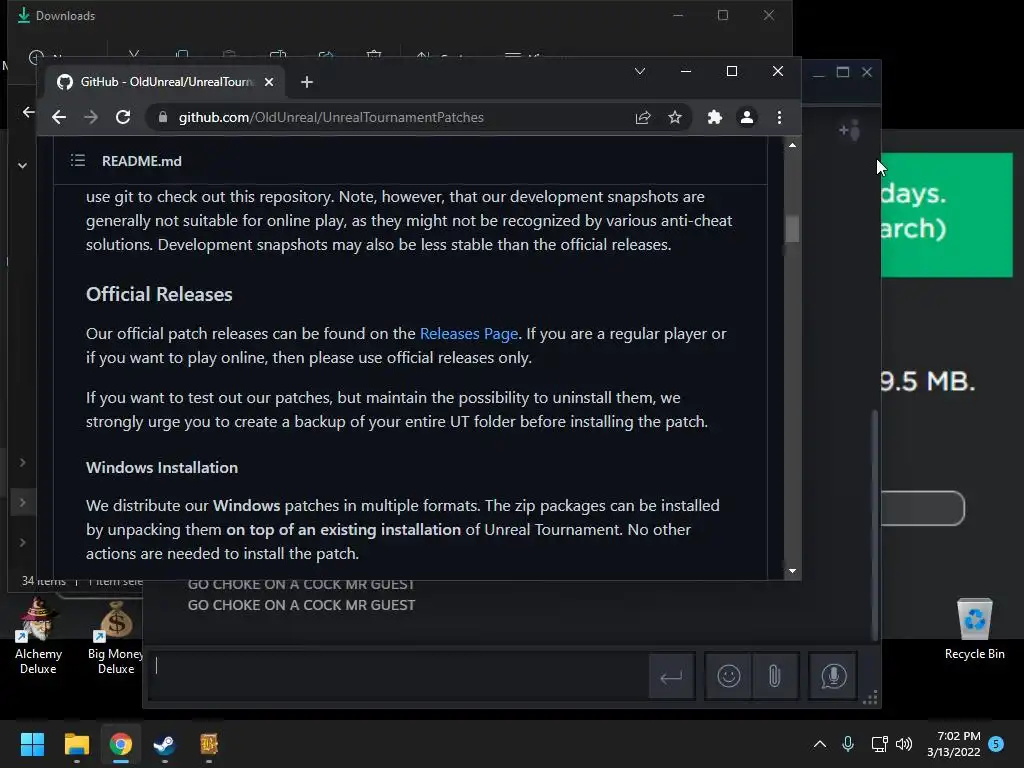Click the page scrollbar up arrow
Image resolution: width=1024 pixels, height=768 pixels.
pyautogui.click(x=792, y=145)
